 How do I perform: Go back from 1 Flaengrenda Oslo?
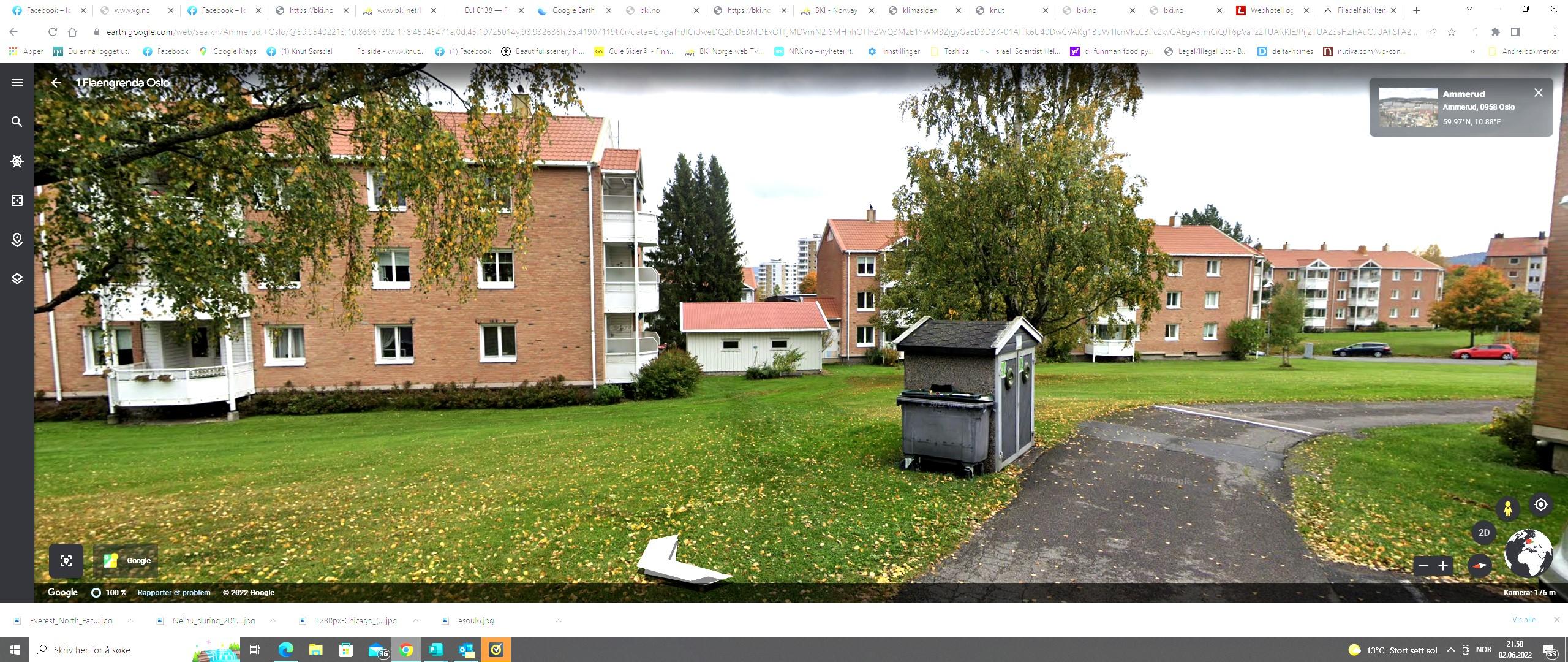[56, 83]
